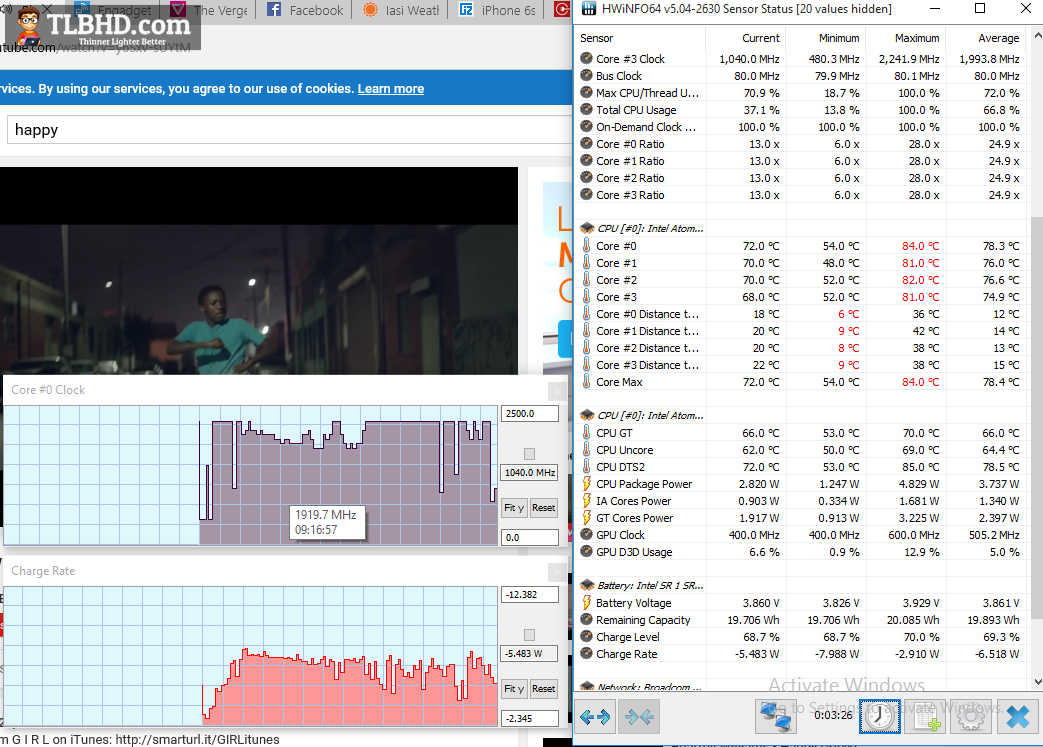Click the lightning icon beside Battery Voltage
This screenshot has height=747, width=1043.
click(586, 603)
